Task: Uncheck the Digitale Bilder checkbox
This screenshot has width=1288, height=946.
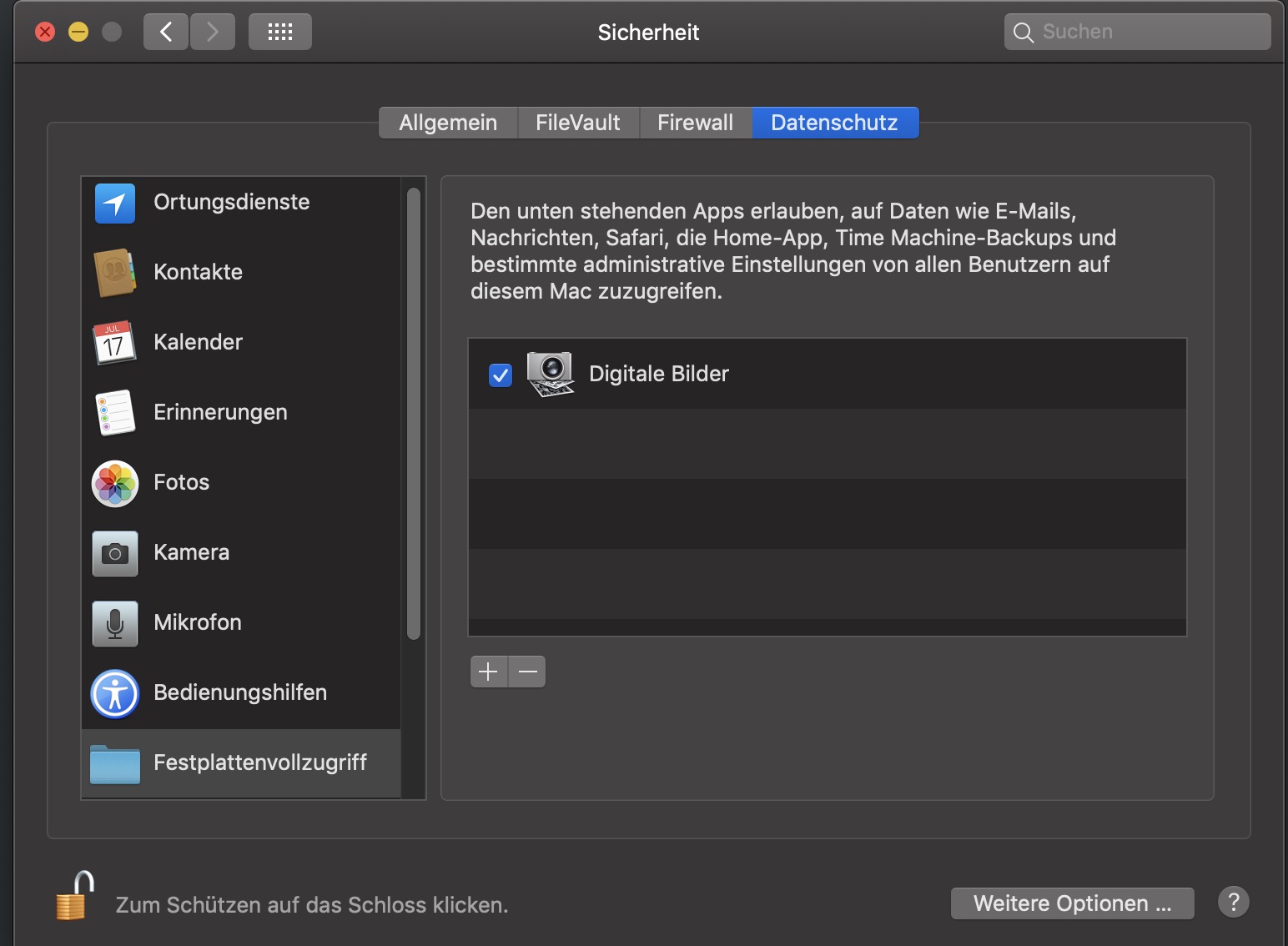Action: click(x=501, y=375)
